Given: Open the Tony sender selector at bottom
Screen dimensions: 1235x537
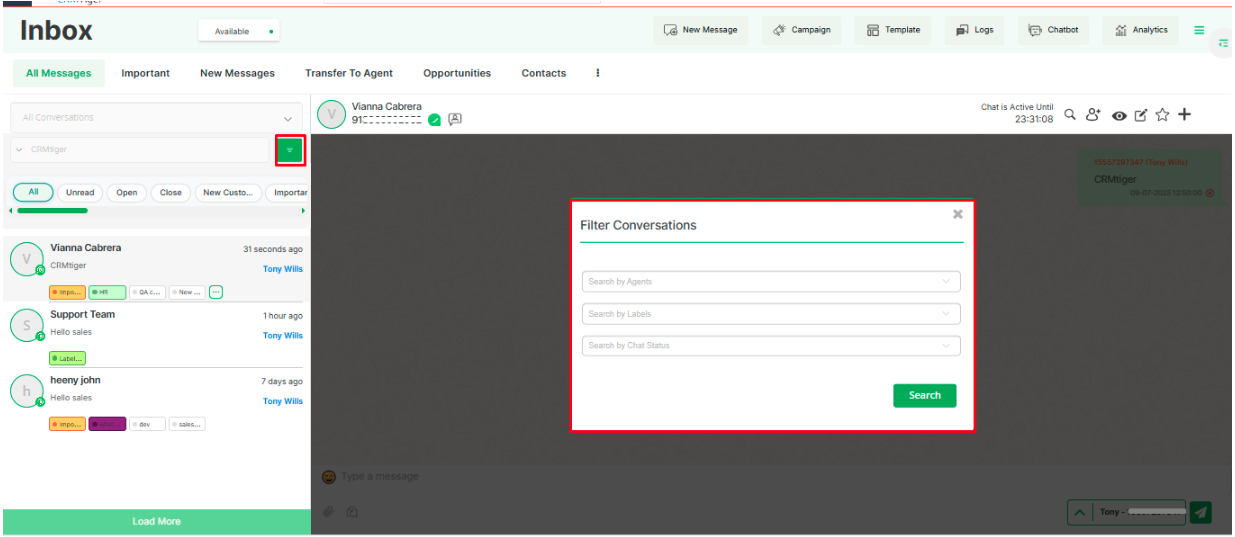Looking at the screenshot, I should 1138,512.
